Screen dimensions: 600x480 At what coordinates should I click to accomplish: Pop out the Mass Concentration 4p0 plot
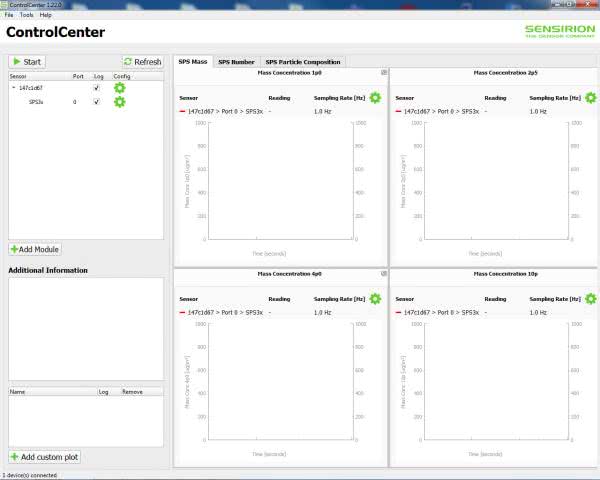pyautogui.click(x=384, y=273)
